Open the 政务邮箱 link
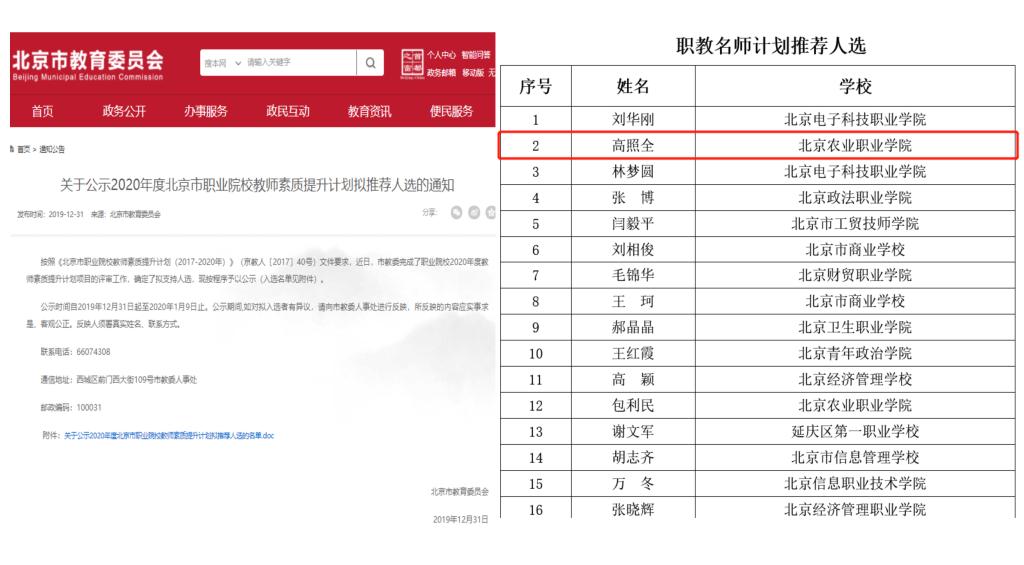This screenshot has width=1024, height=565. pos(441,72)
